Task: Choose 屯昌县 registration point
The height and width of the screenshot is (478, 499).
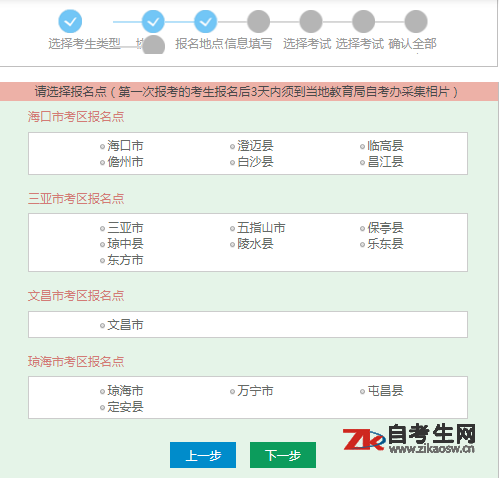Action: [x=362, y=392]
